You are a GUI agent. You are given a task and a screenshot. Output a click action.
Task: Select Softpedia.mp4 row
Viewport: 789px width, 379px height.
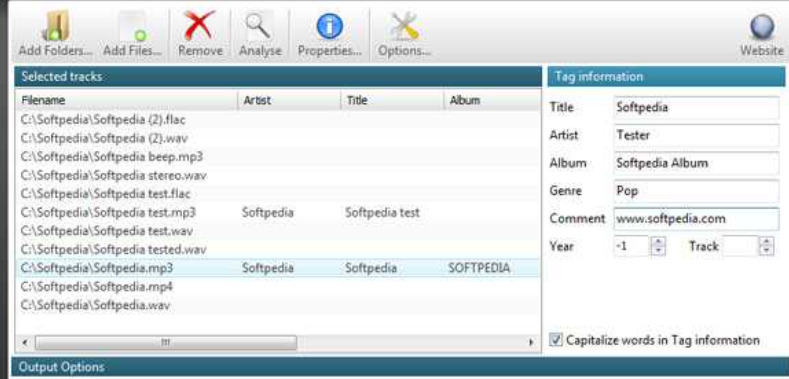point(278,286)
